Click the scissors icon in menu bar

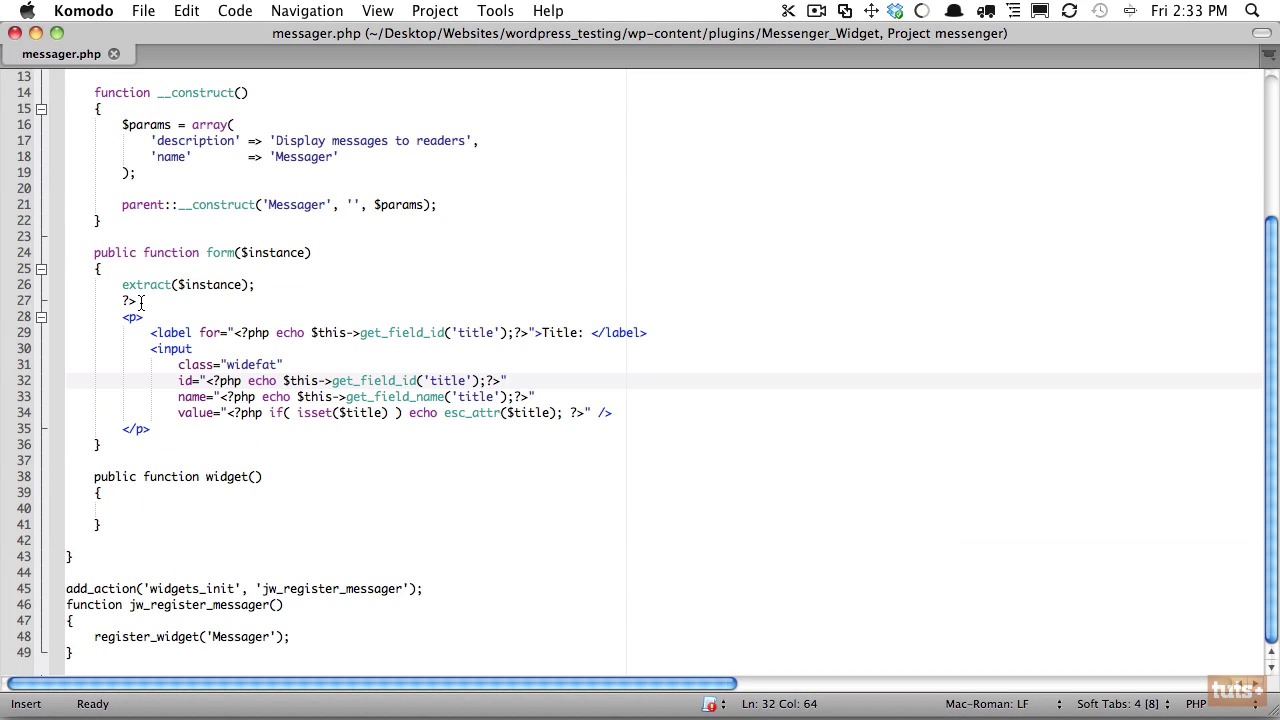(788, 11)
